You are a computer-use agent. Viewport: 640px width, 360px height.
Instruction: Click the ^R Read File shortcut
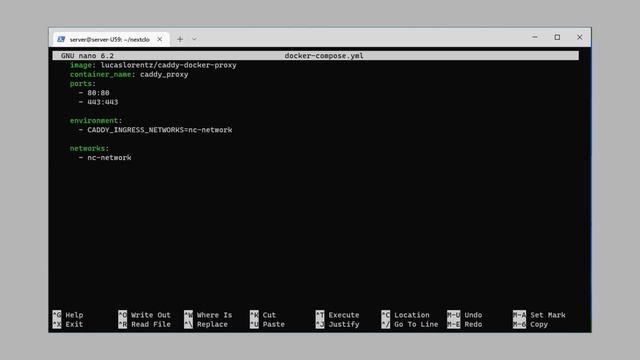coord(144,324)
